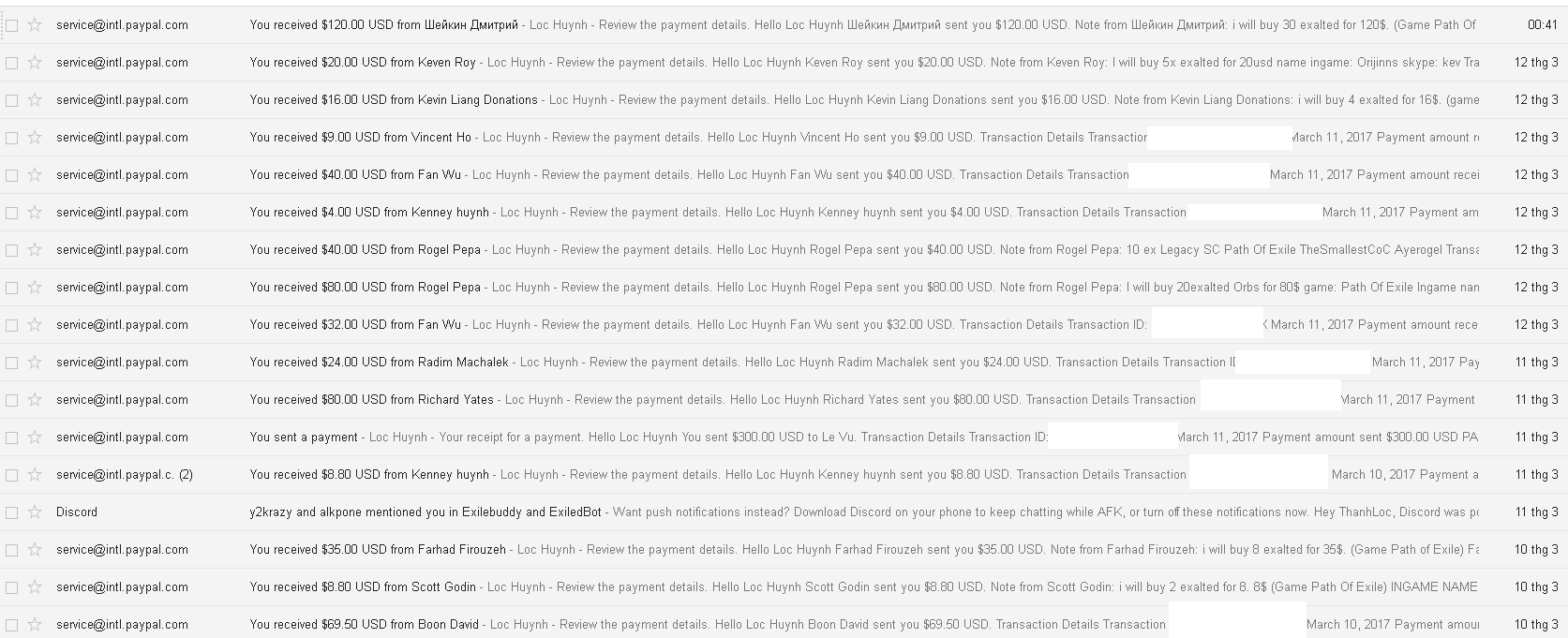Select the Discord email checkbox

[12, 512]
